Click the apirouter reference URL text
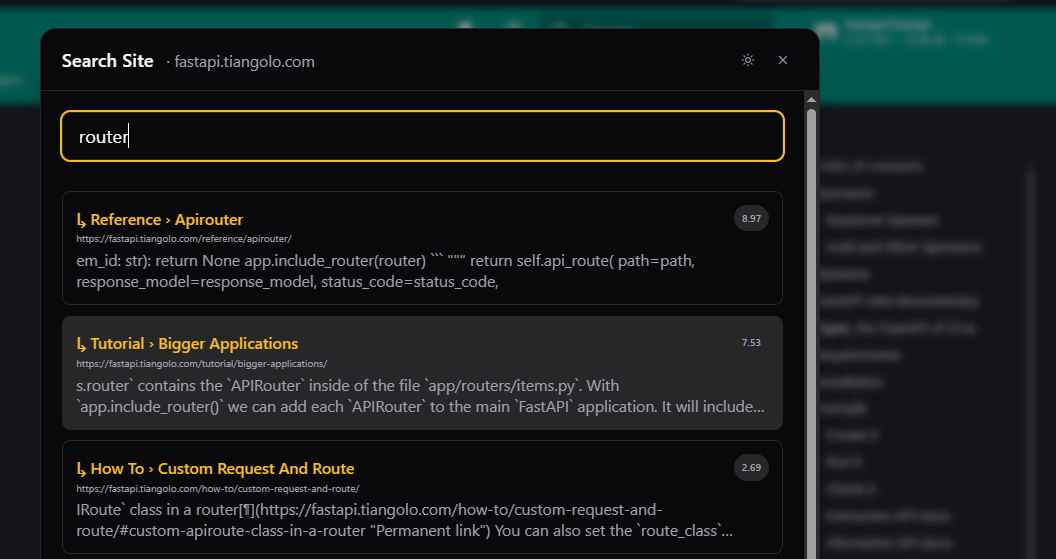This screenshot has width=1056, height=559. (x=184, y=238)
